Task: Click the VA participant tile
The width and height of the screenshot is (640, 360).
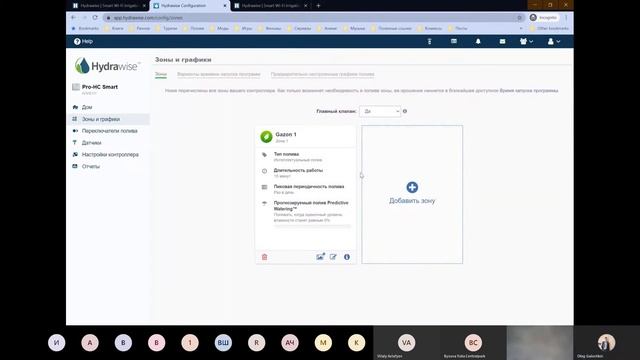Action: click(x=407, y=343)
